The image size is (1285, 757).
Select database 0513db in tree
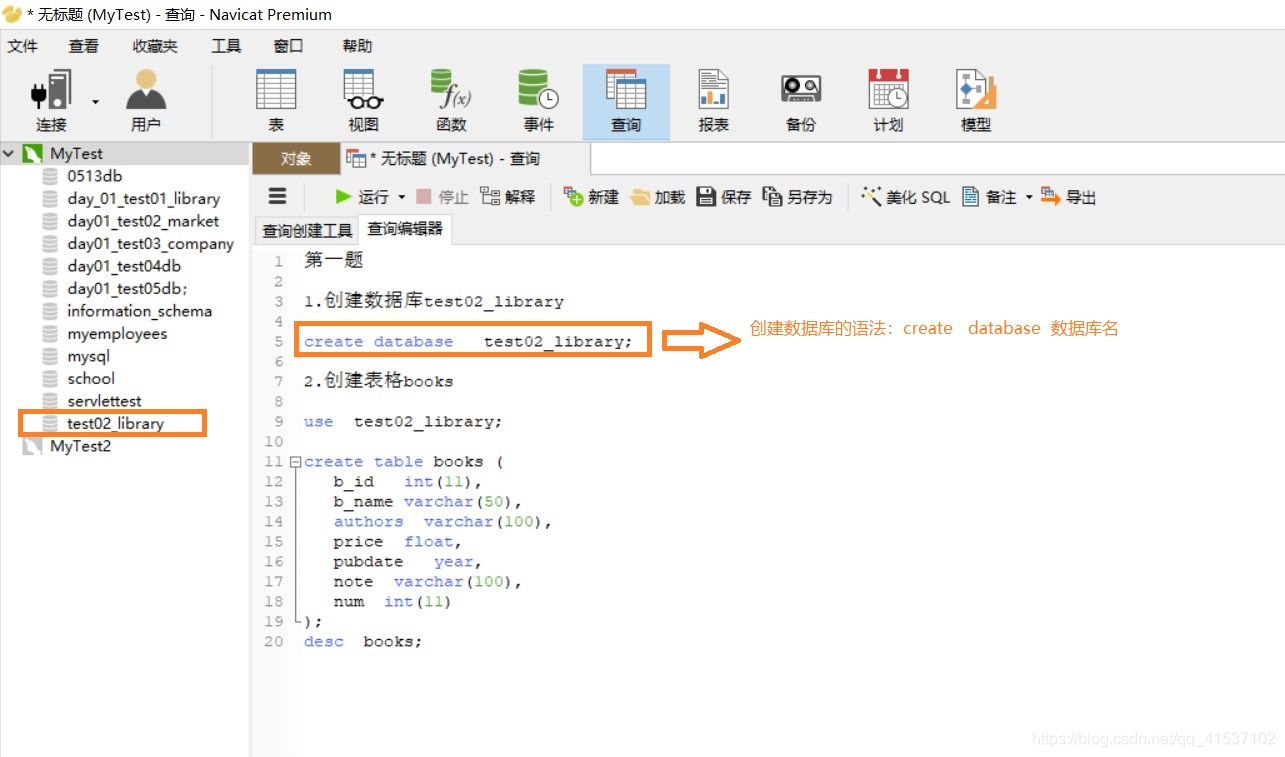[x=95, y=176]
